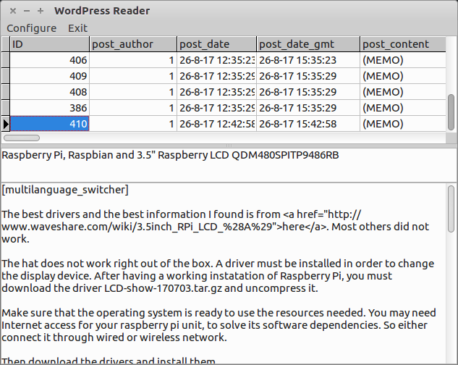Select the ID cell 386
Screen dimensions: 458x365
coord(49,108)
